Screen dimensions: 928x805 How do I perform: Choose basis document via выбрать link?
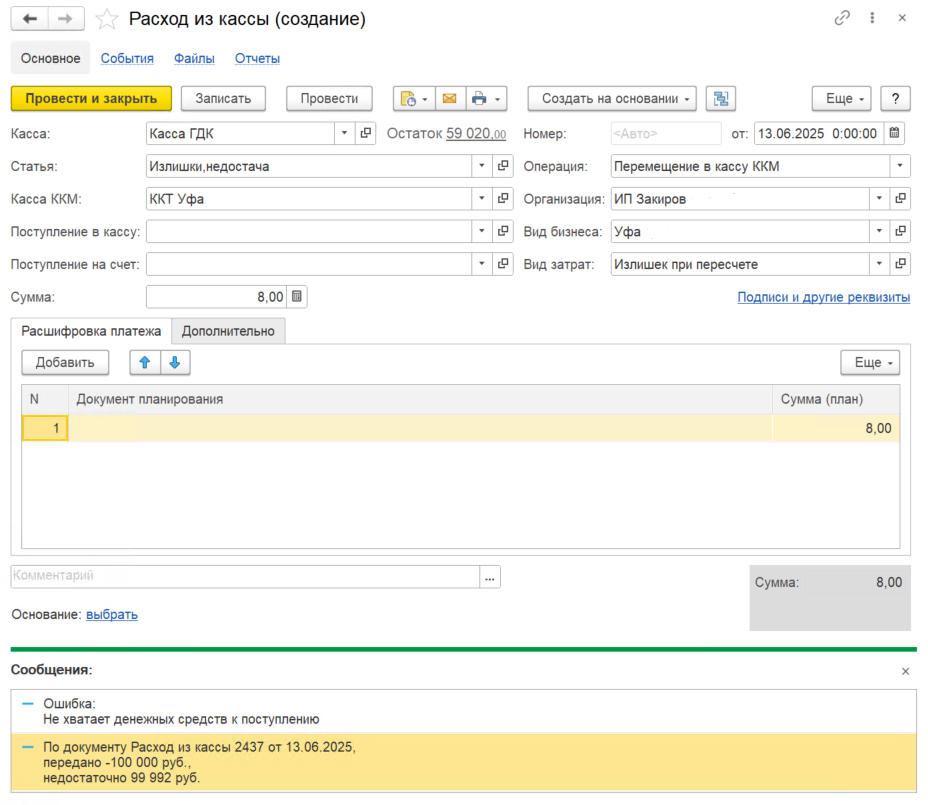pos(112,615)
